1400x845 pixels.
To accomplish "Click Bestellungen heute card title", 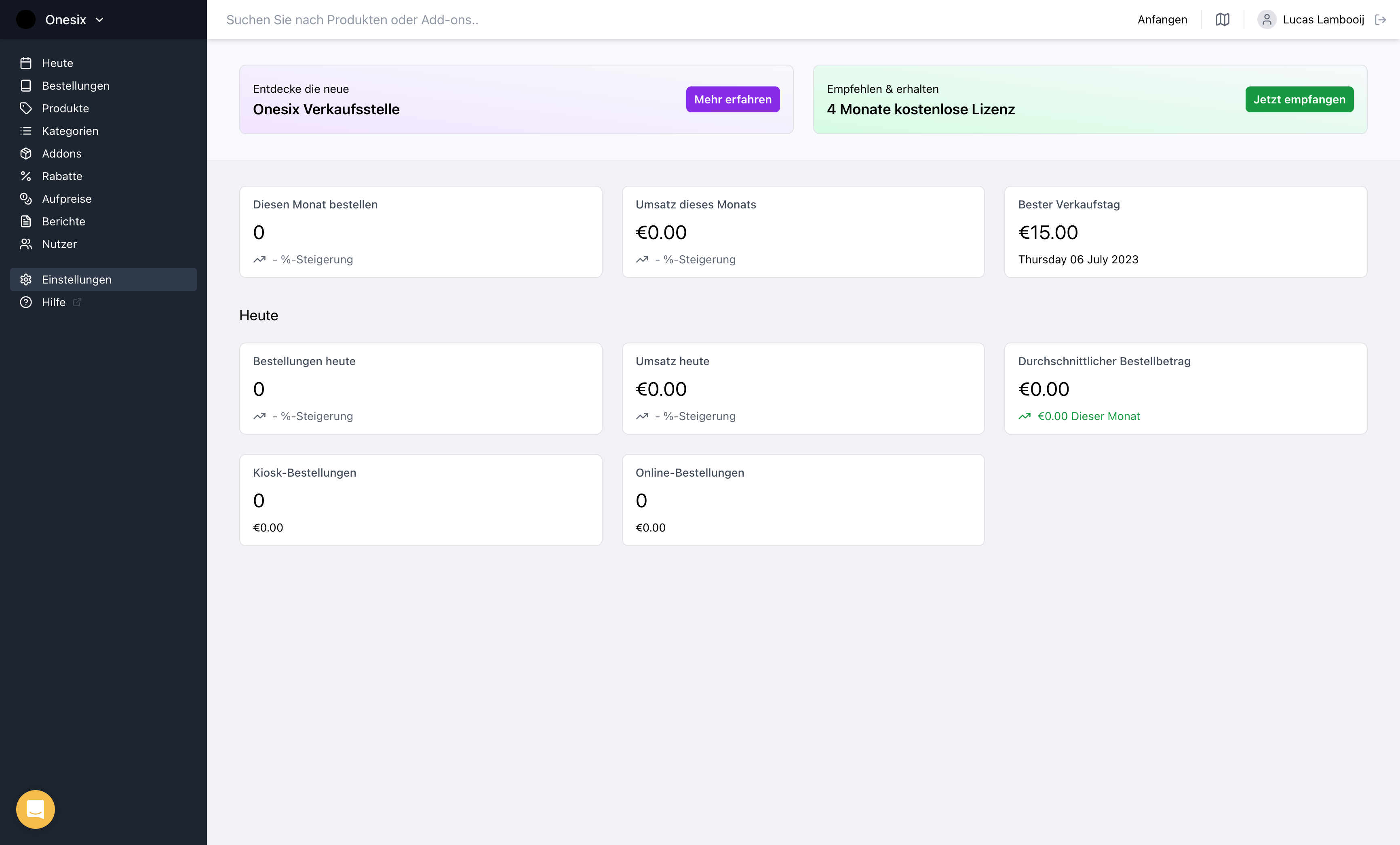I will [x=304, y=361].
